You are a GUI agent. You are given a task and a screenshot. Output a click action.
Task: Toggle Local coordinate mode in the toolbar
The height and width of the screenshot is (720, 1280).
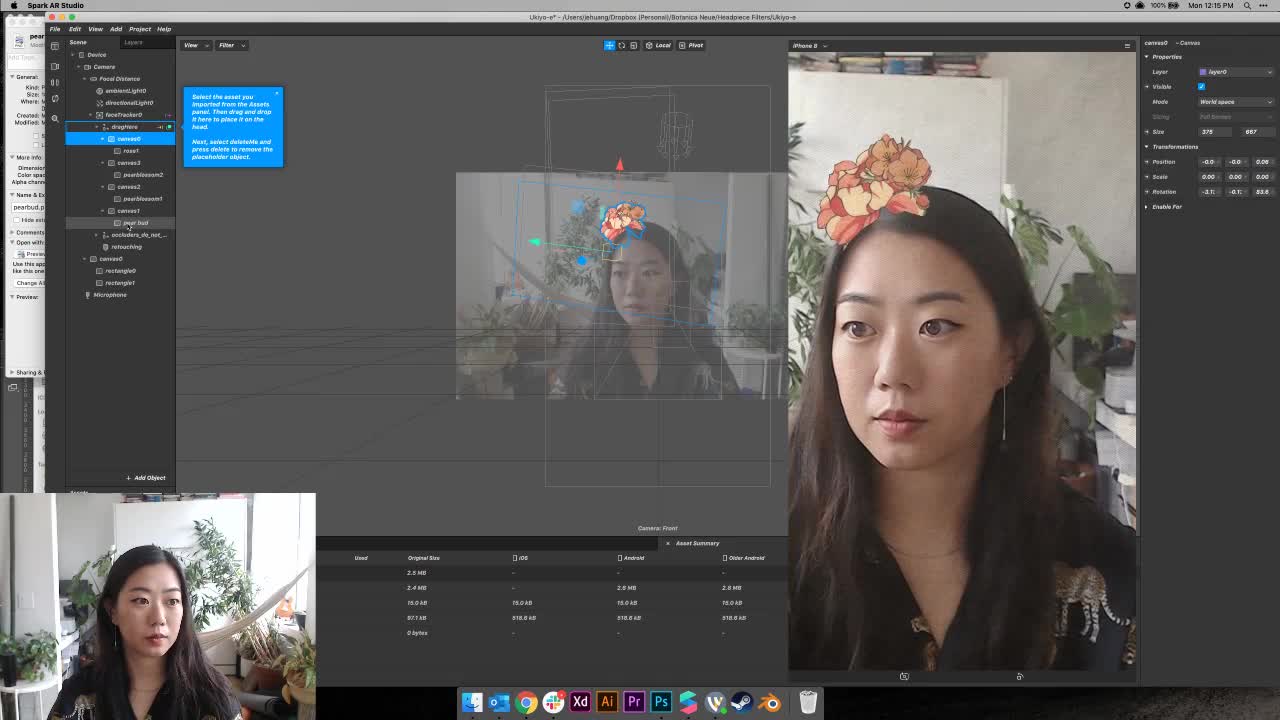point(660,45)
